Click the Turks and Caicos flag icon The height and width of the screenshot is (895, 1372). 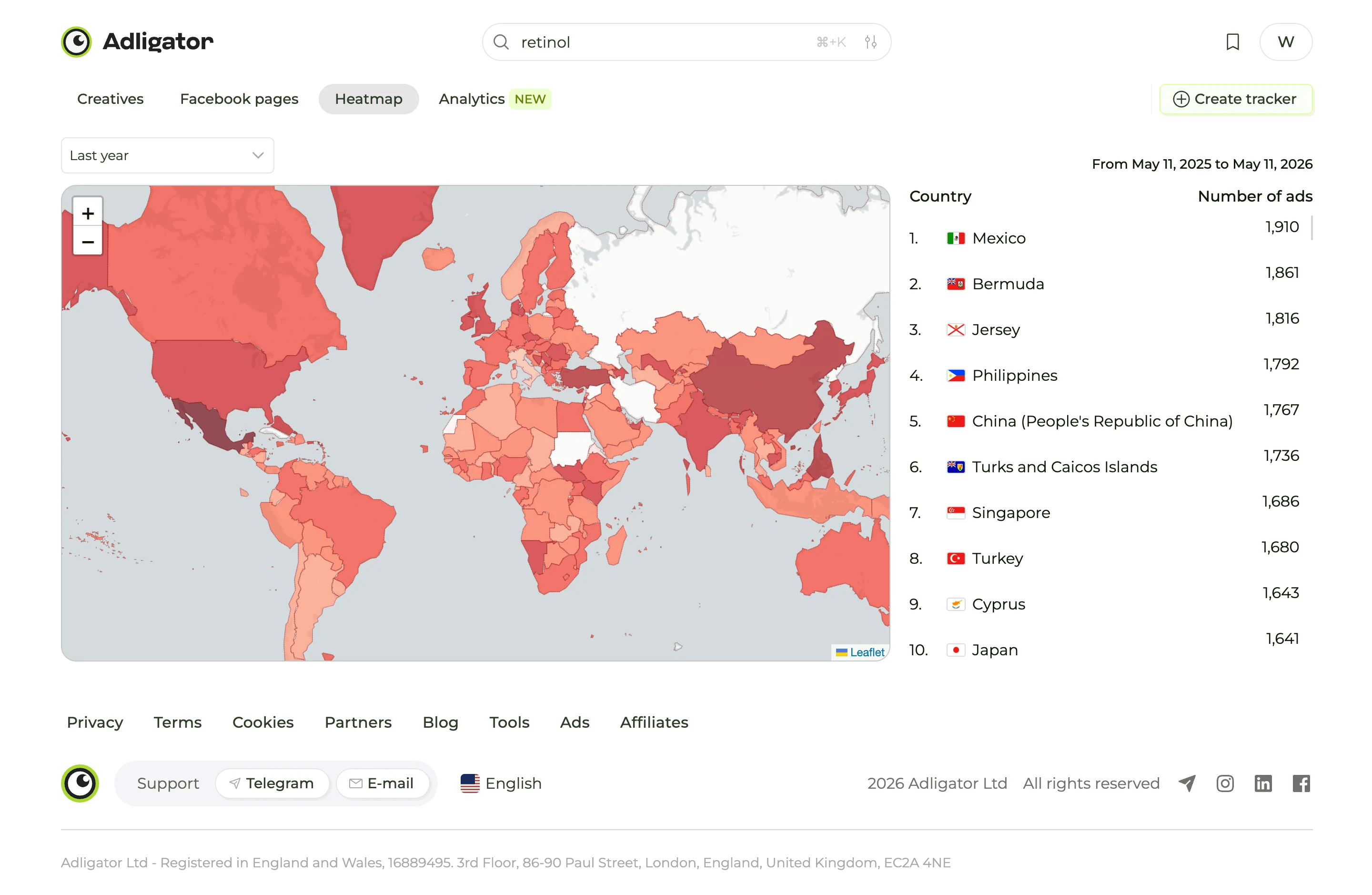pos(955,467)
